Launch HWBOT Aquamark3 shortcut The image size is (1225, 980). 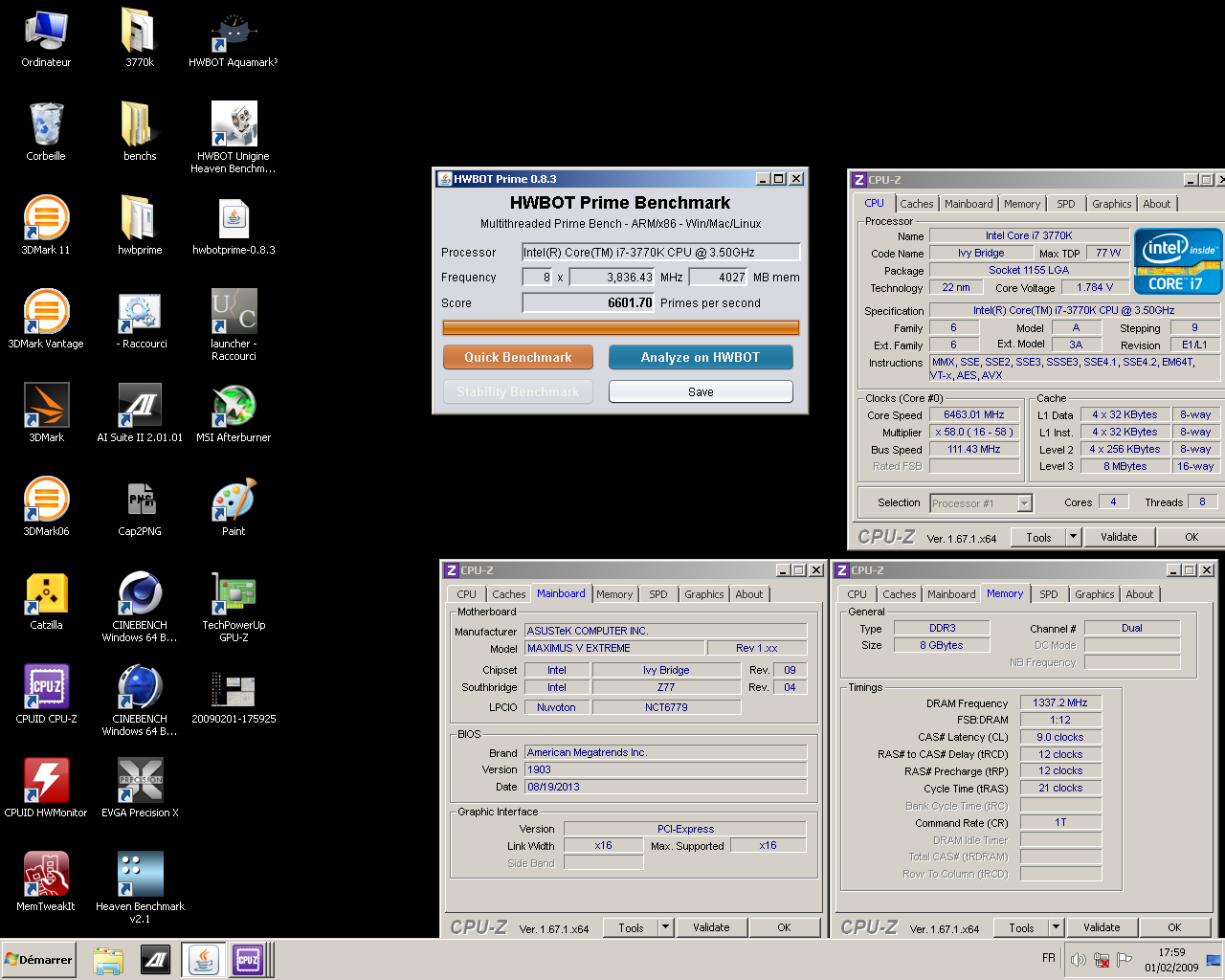coord(234,38)
